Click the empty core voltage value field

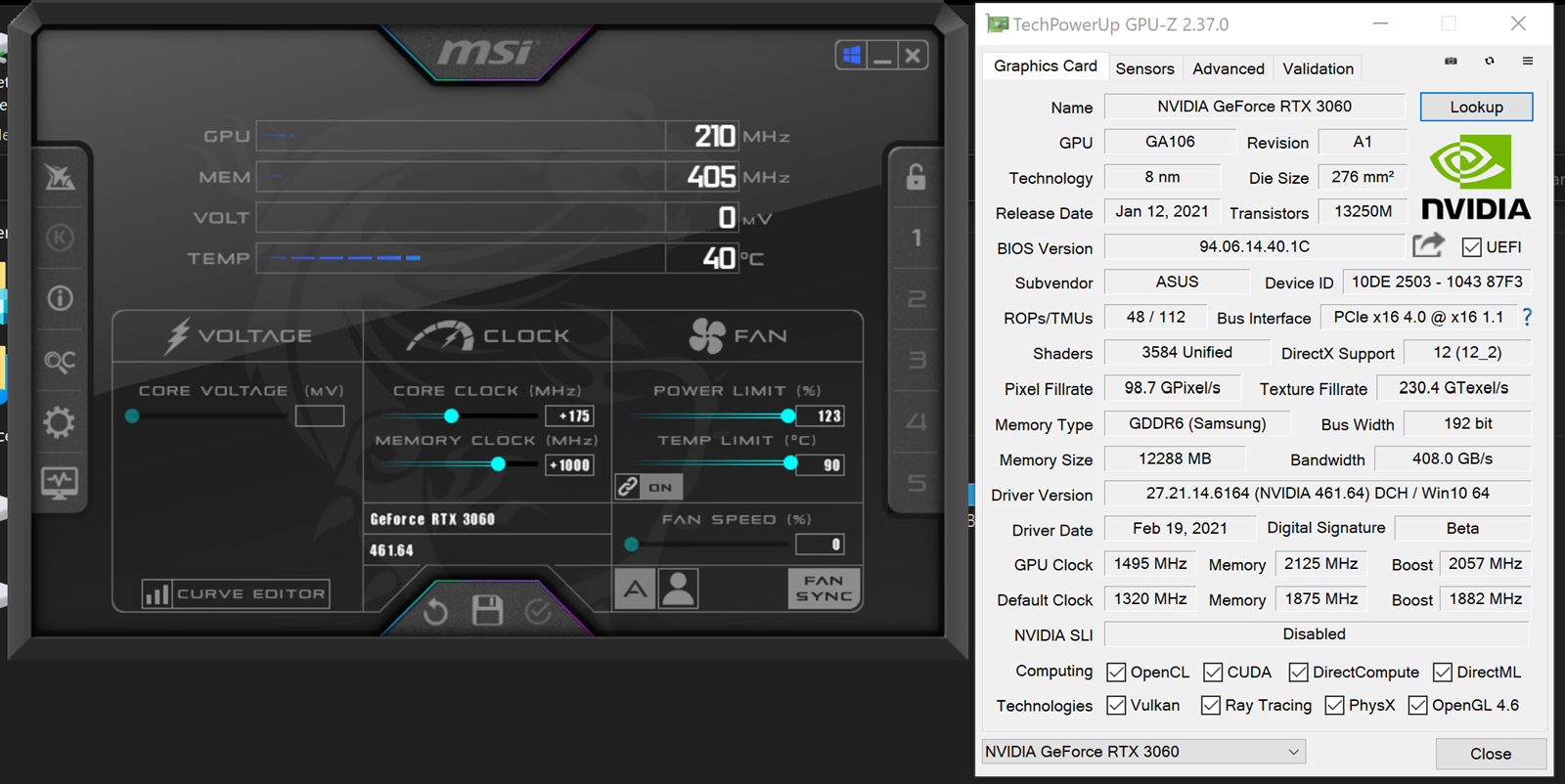point(320,416)
